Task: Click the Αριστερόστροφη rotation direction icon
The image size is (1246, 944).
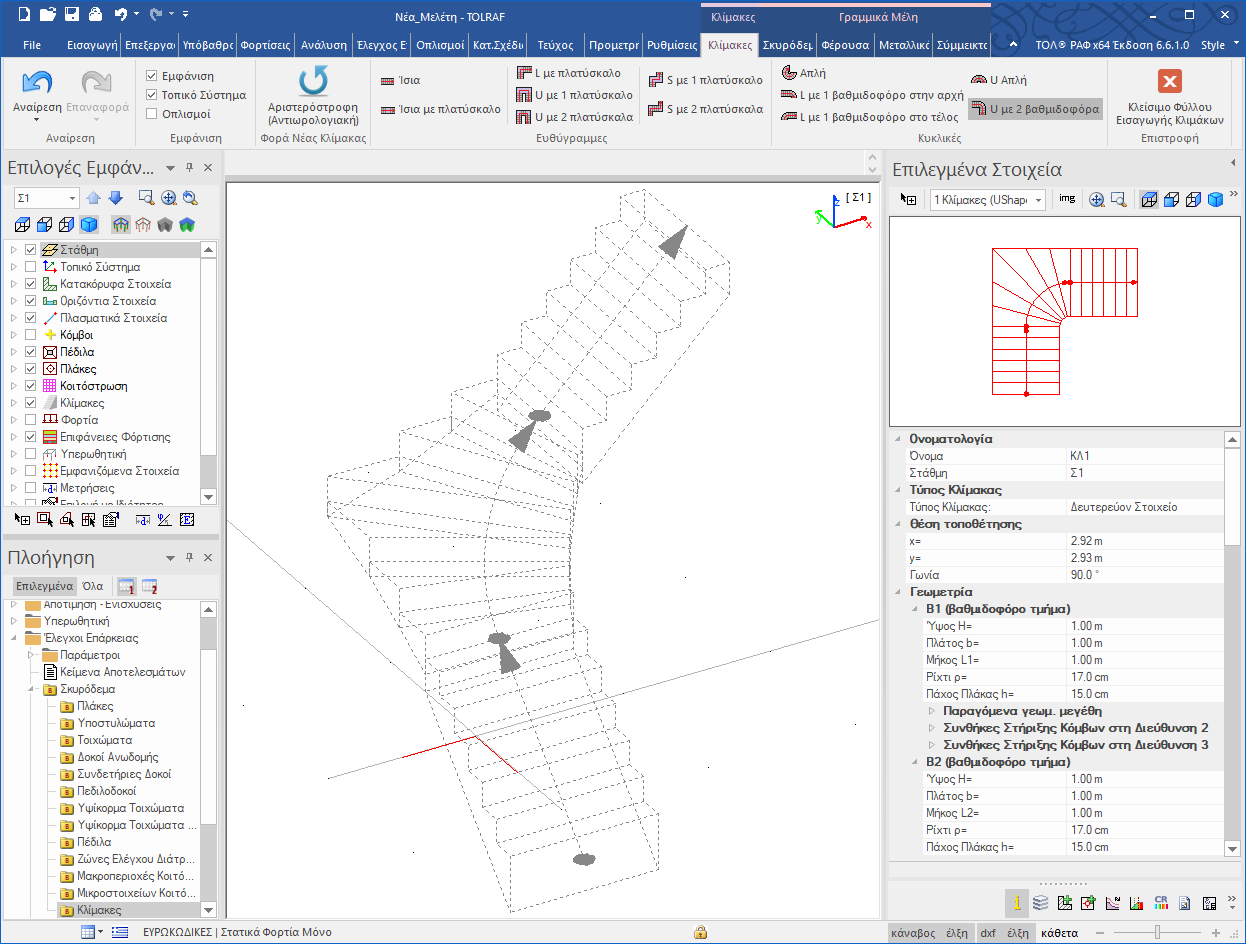Action: tap(313, 81)
